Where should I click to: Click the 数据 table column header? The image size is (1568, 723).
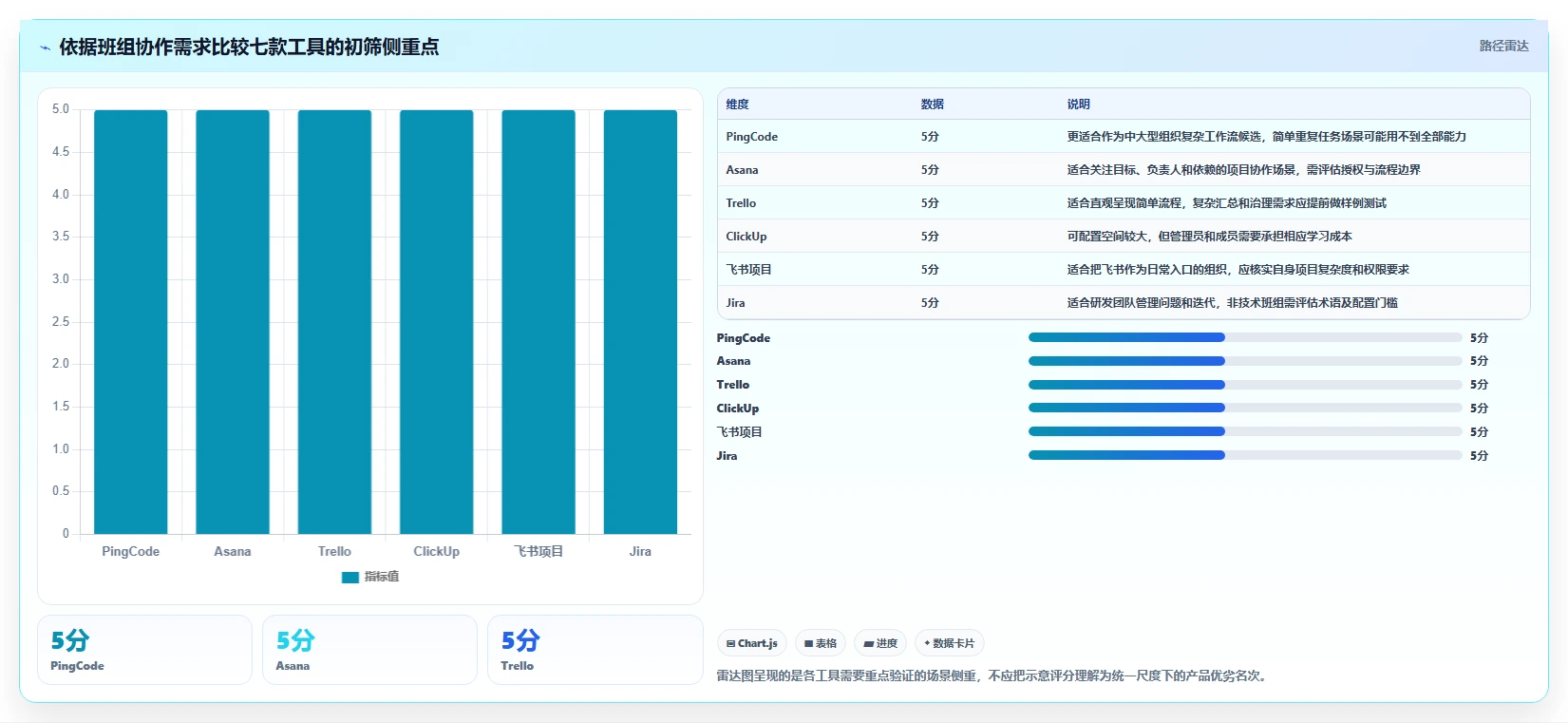933,105
